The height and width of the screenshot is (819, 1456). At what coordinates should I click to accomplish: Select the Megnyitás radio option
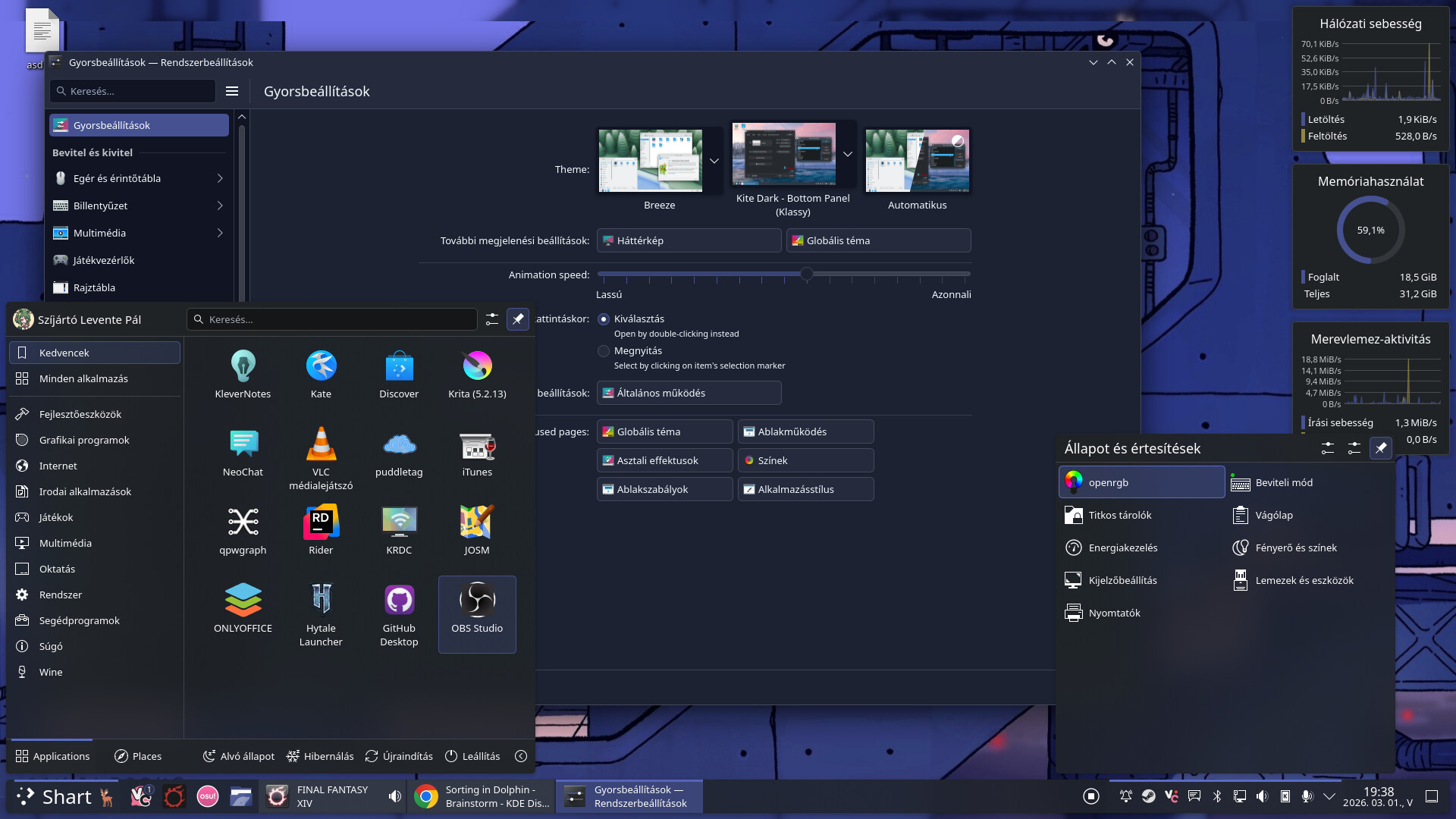[x=604, y=351]
